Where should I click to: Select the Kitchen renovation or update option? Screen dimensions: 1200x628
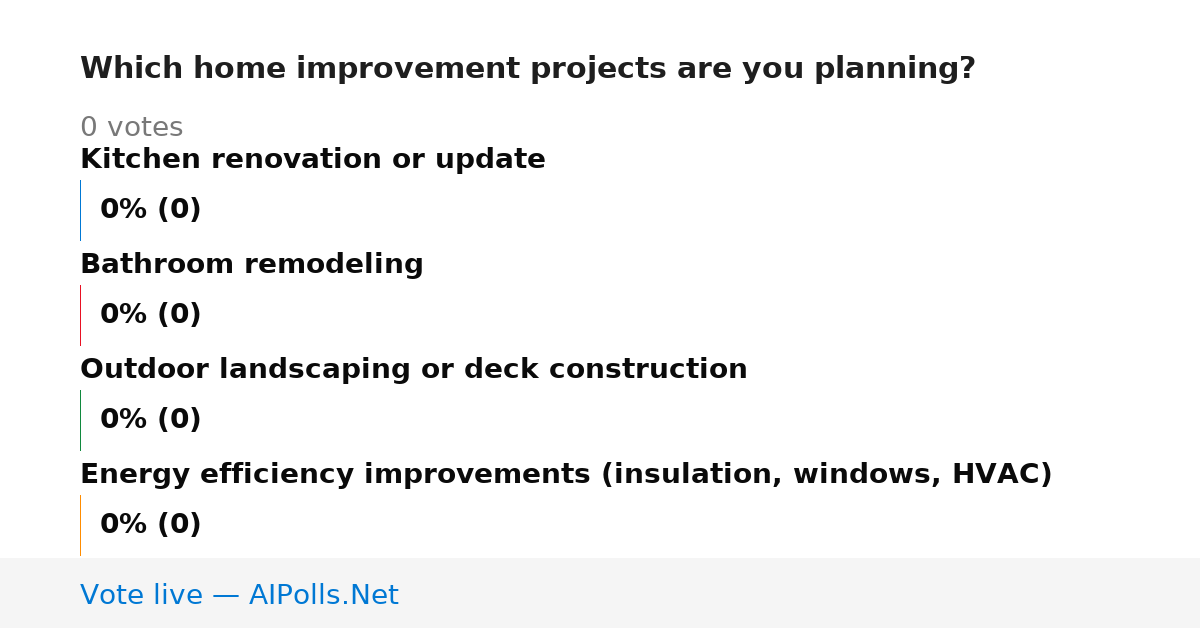coord(313,159)
